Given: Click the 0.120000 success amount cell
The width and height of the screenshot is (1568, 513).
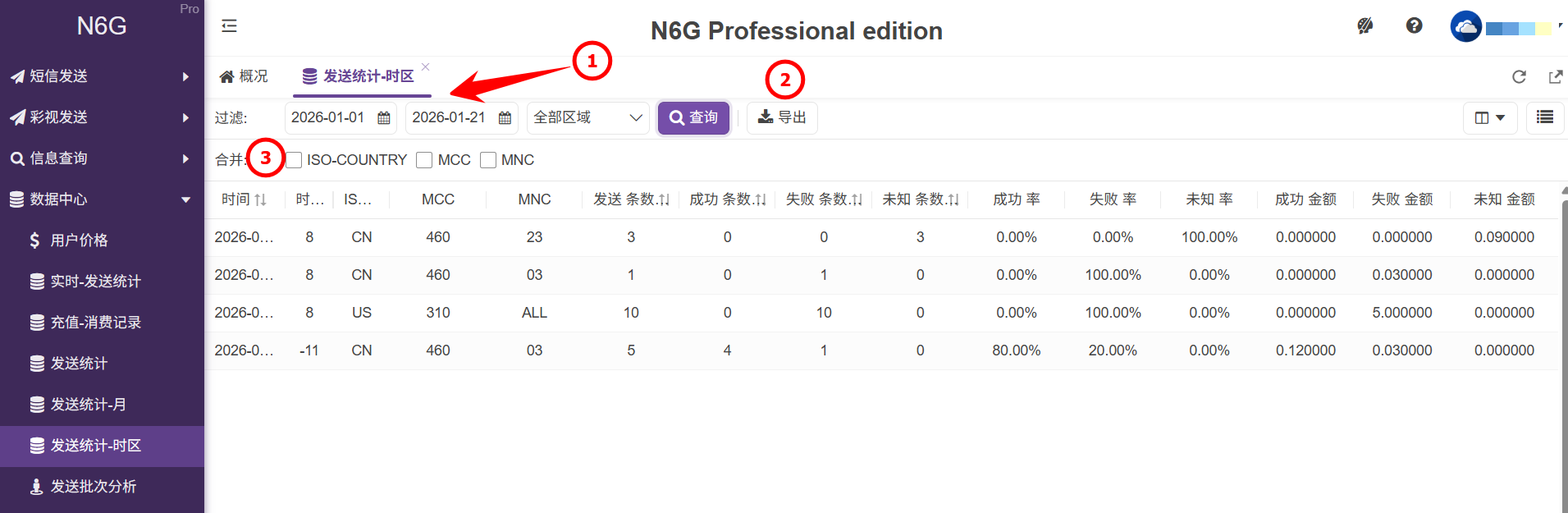Looking at the screenshot, I should tap(1305, 350).
